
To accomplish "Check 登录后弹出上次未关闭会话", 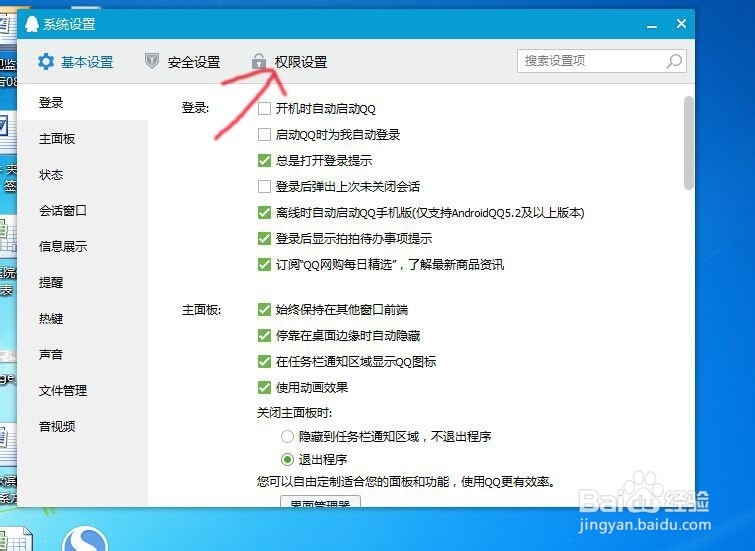I will (264, 186).
